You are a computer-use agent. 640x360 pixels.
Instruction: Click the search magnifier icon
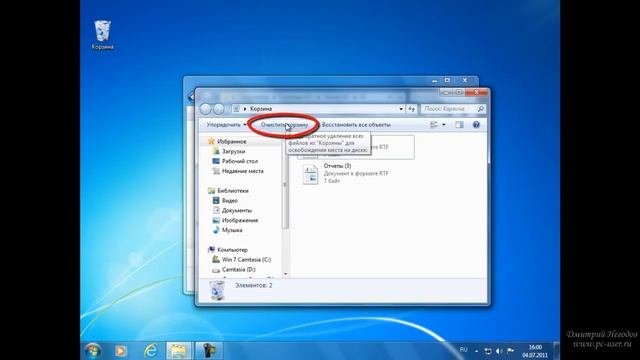pos(480,109)
